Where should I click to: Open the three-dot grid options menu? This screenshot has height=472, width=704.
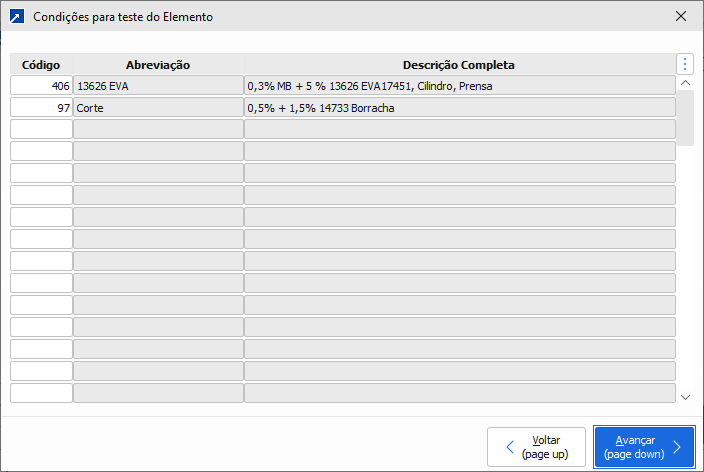click(685, 64)
